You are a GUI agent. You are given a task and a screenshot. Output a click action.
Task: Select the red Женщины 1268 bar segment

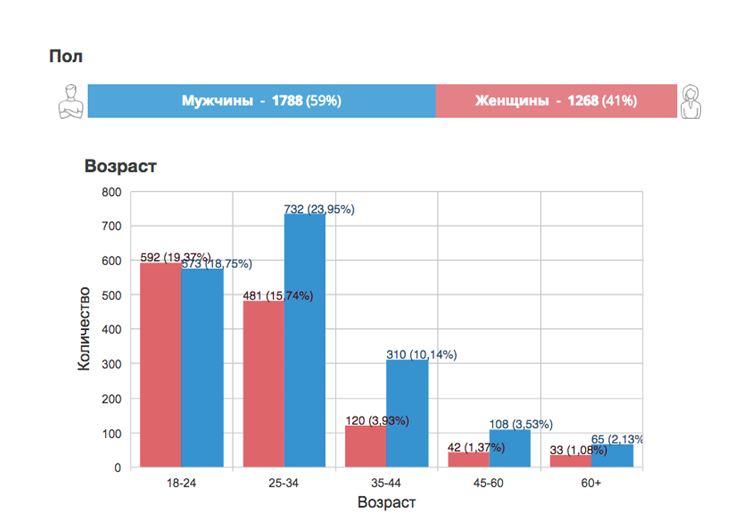click(x=556, y=101)
